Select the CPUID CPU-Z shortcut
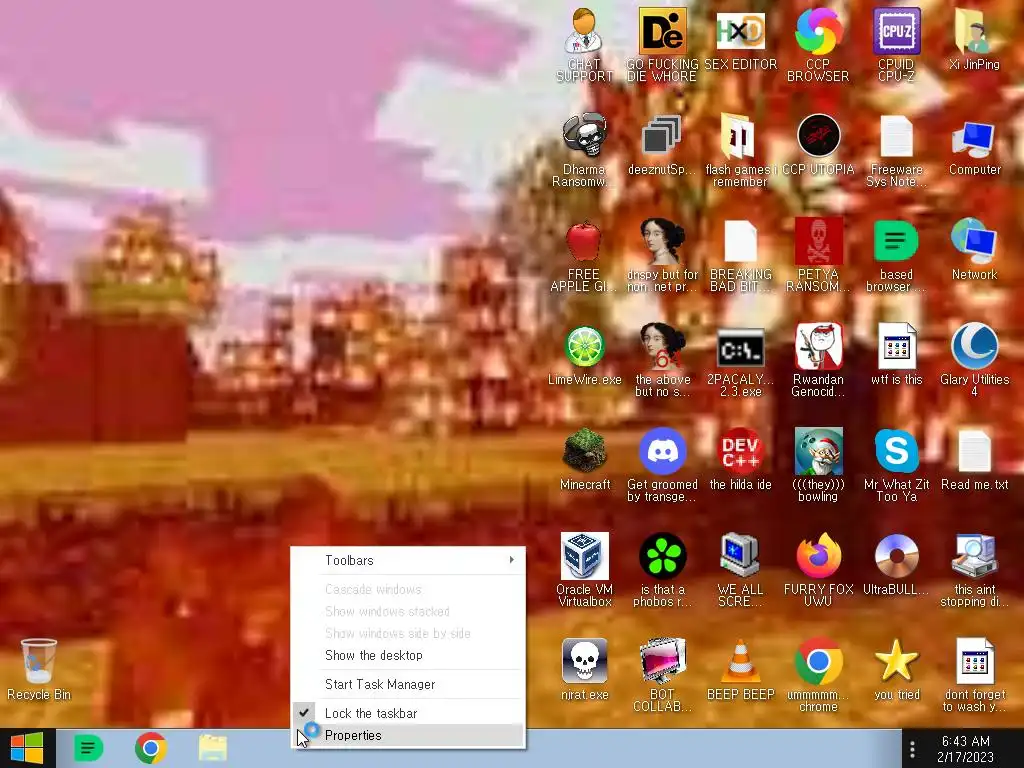This screenshot has height=768, width=1024. click(896, 44)
